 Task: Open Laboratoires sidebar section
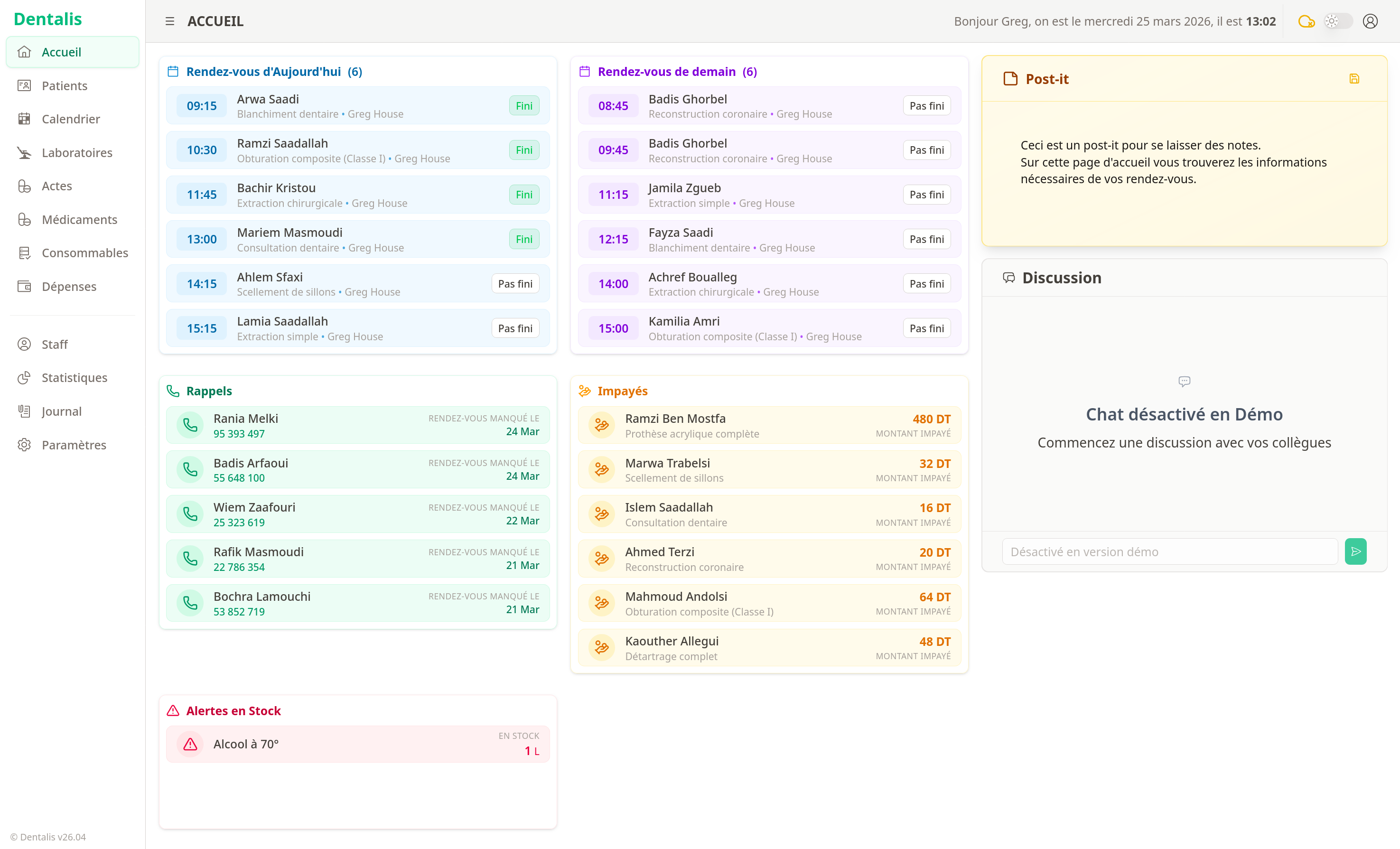point(77,153)
